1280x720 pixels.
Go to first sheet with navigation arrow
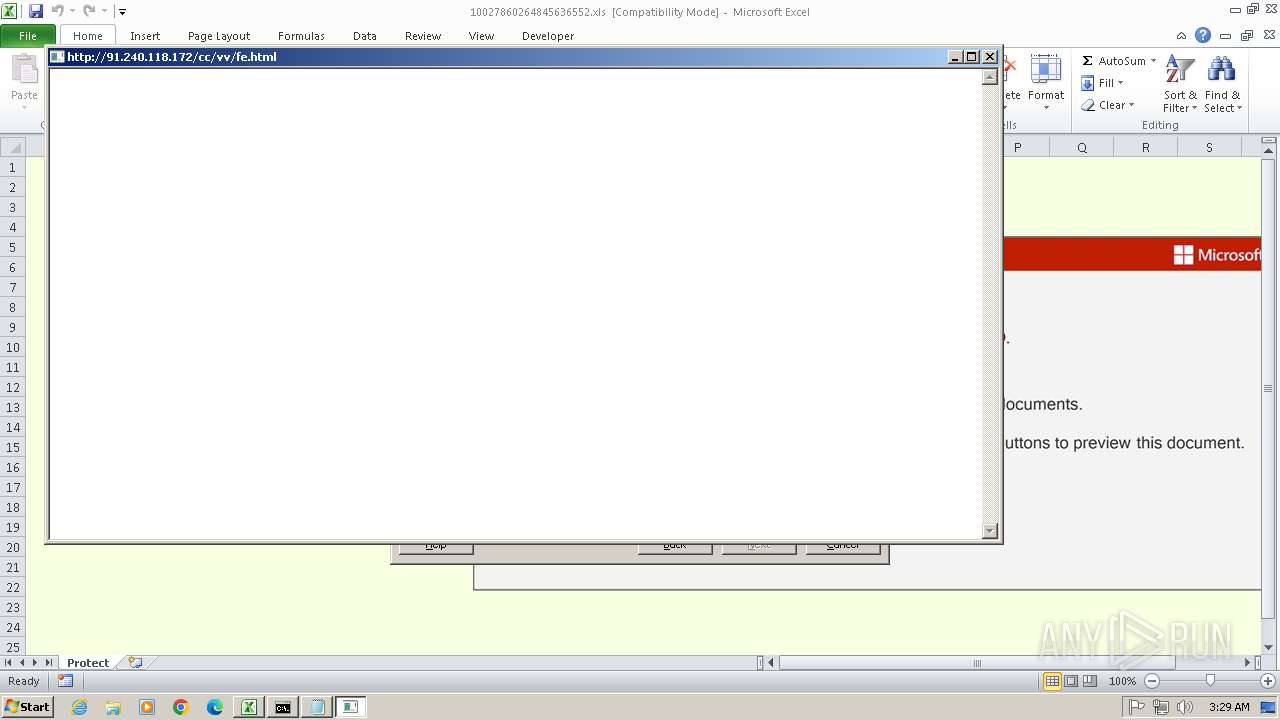(x=8, y=663)
